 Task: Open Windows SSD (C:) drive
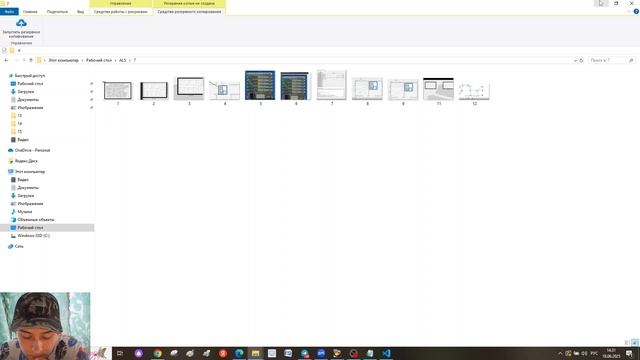33,236
